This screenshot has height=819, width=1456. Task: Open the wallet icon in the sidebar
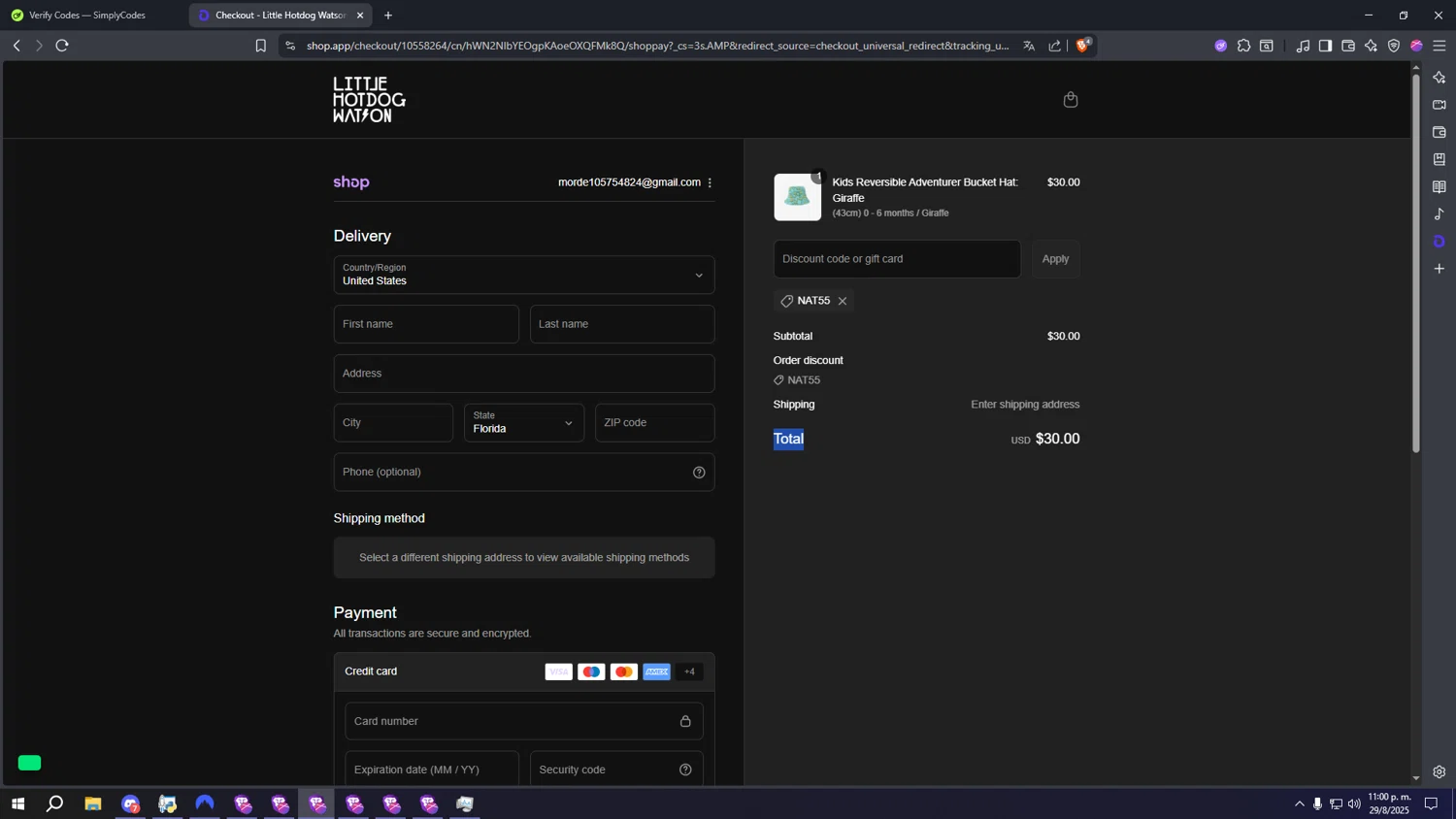click(x=1439, y=132)
